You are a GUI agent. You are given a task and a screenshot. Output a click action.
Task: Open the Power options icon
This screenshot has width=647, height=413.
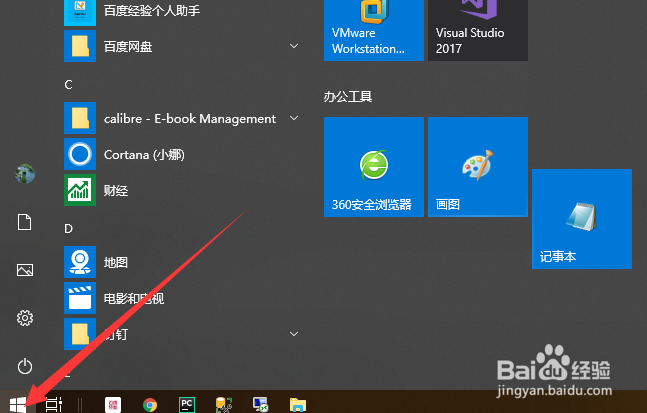[x=25, y=366]
